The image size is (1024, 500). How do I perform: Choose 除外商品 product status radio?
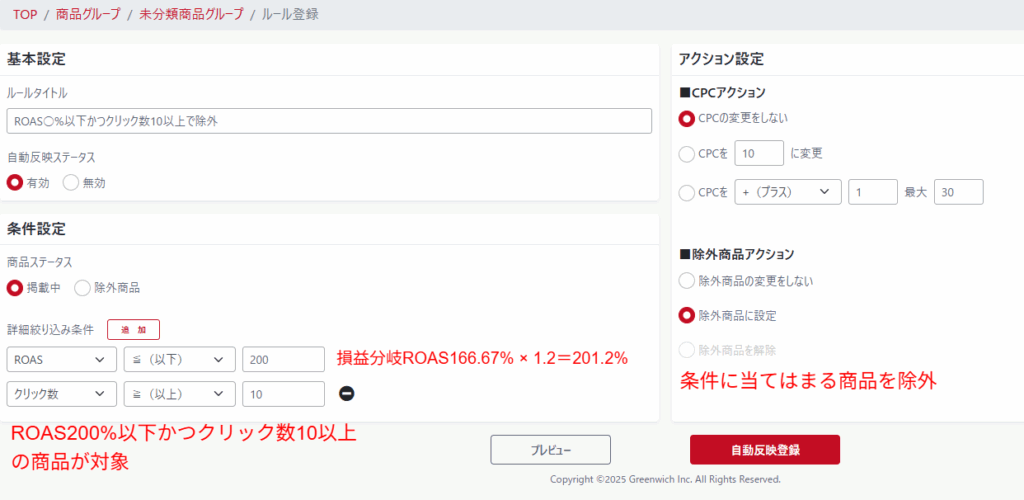tap(82, 288)
